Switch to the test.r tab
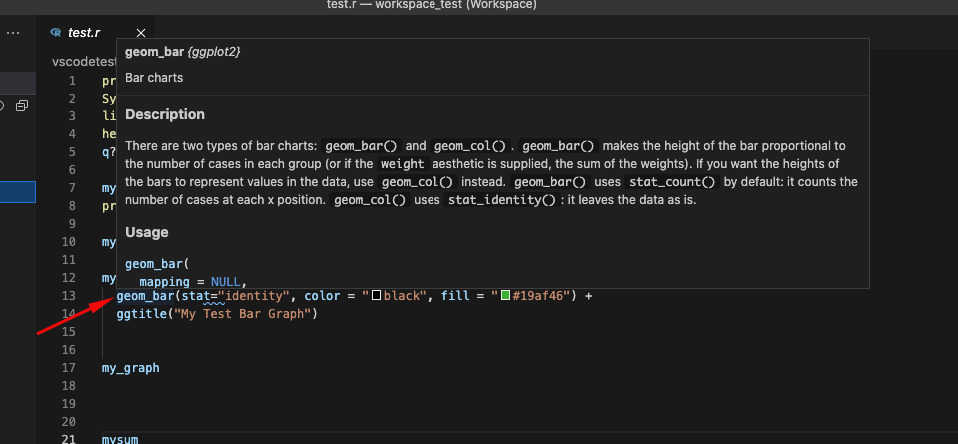This screenshot has width=958, height=444. point(84,33)
